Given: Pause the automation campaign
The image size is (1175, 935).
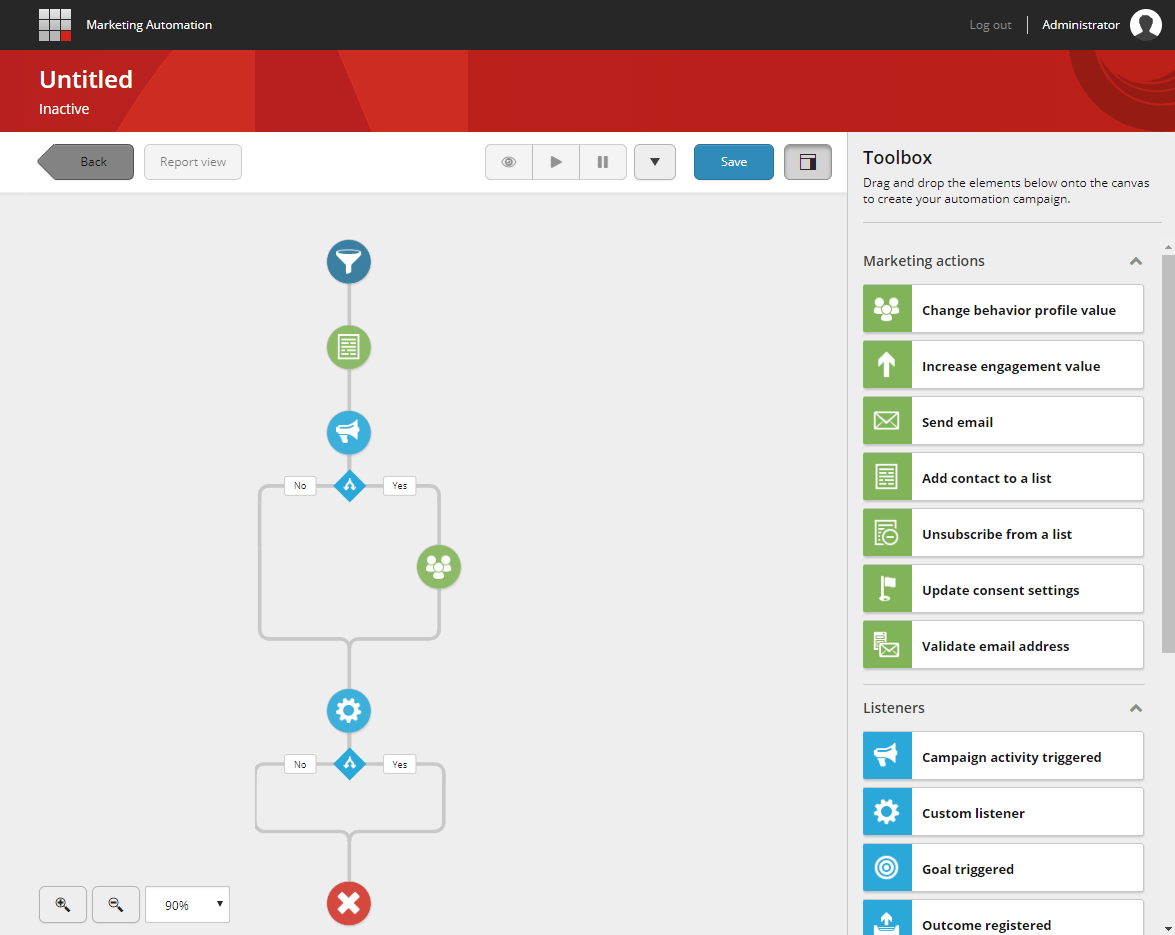Looking at the screenshot, I should click(603, 161).
